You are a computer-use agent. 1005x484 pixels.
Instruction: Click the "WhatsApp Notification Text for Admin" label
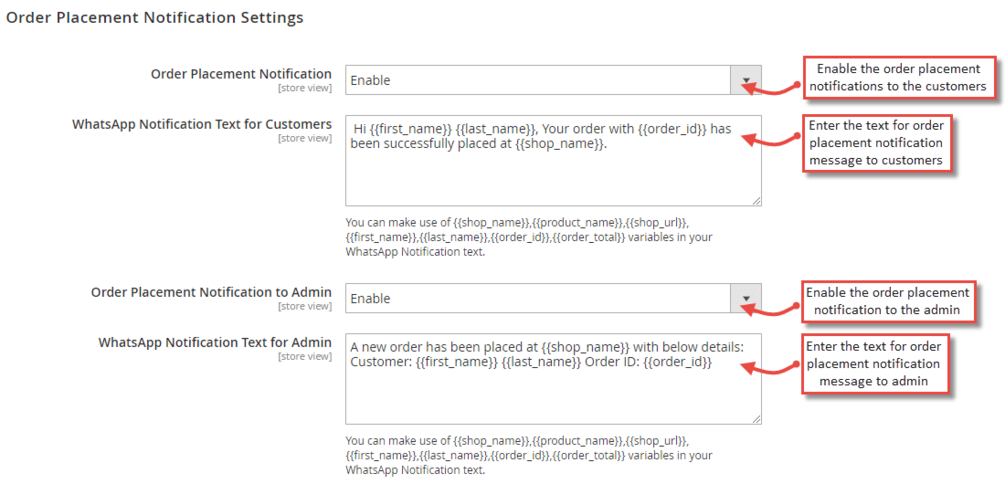pos(215,342)
